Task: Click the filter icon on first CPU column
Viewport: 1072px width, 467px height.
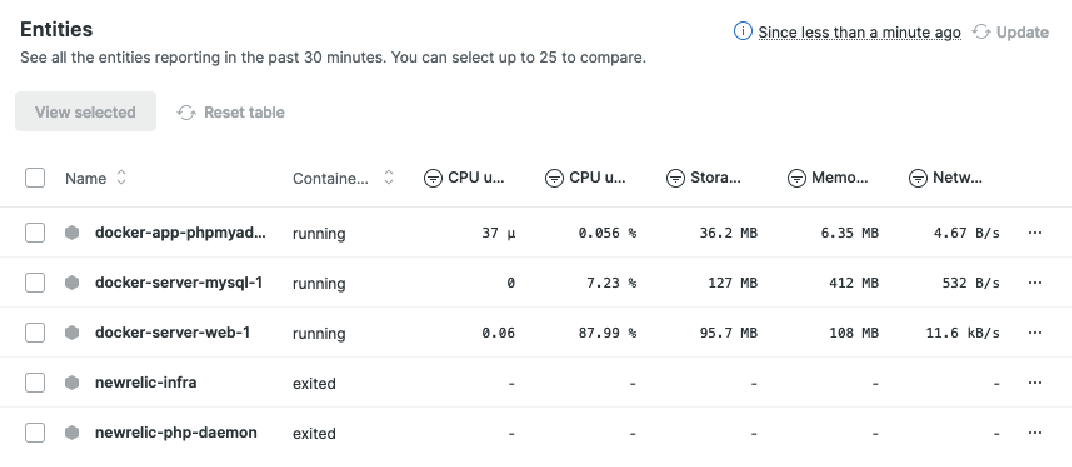Action: (433, 179)
